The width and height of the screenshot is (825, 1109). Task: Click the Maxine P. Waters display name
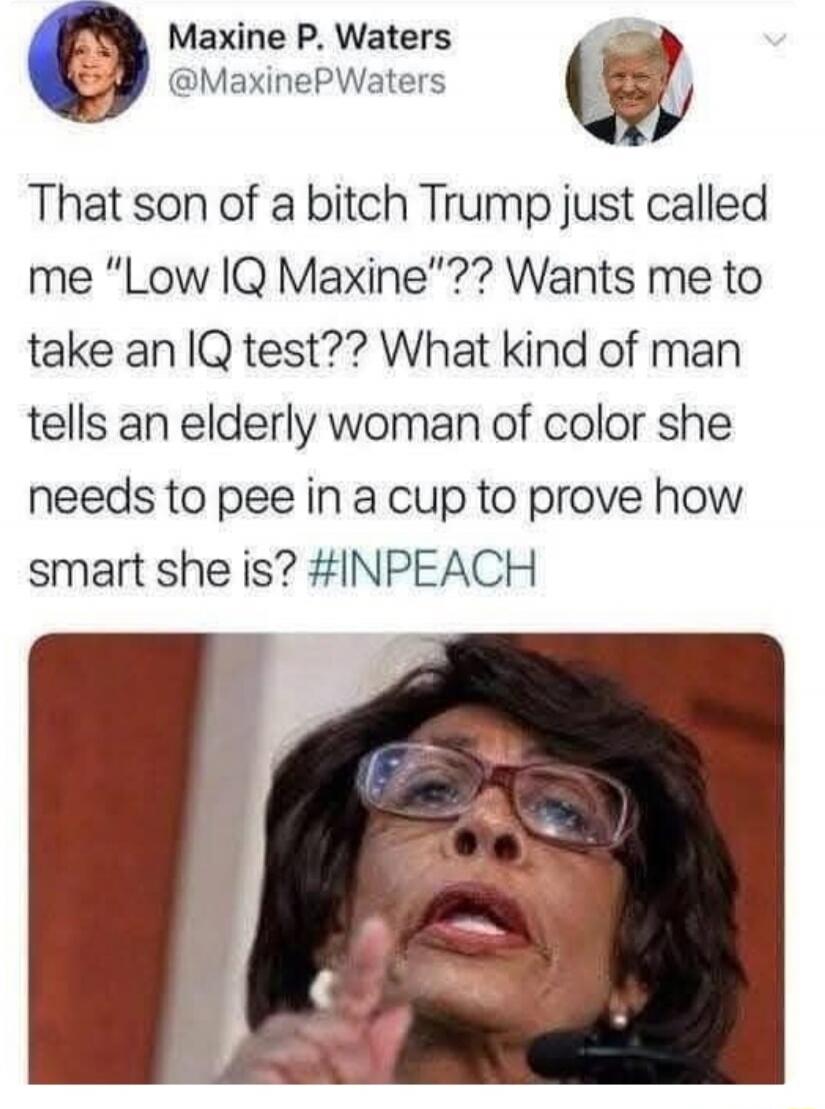click(x=309, y=37)
